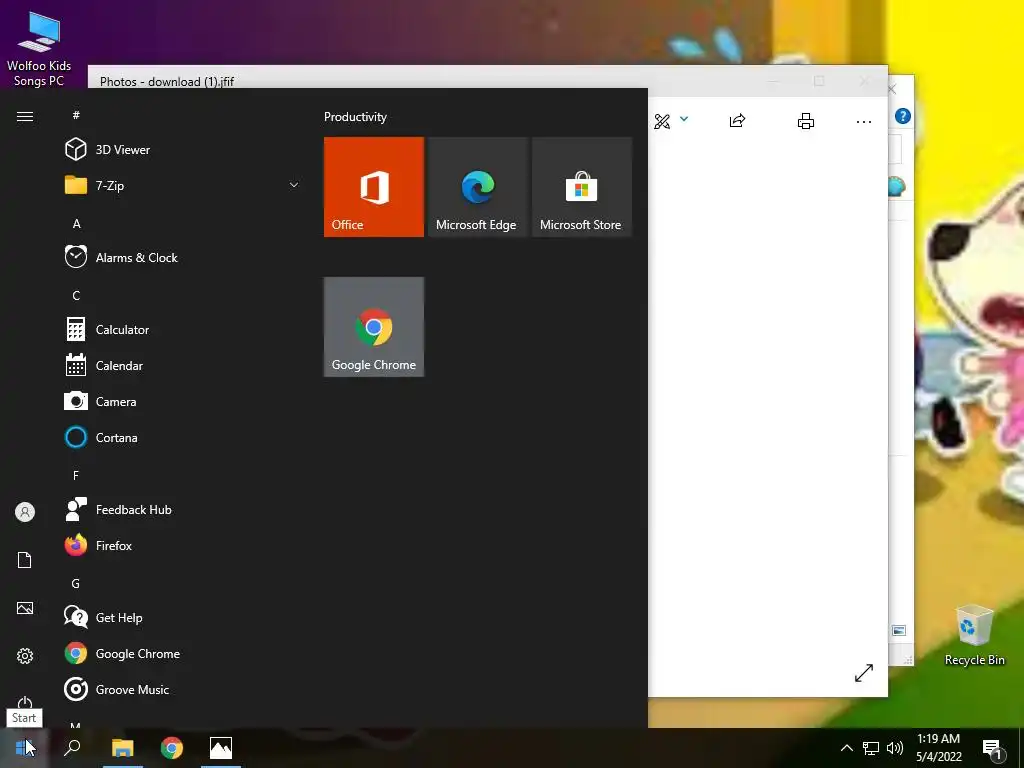Open the 7-Zip folder entry
This screenshot has width=1024, height=768.
[x=183, y=185]
